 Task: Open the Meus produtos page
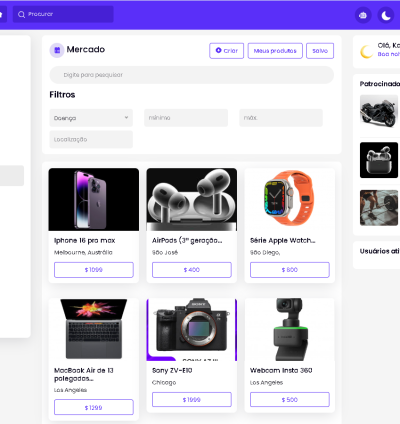click(x=275, y=51)
